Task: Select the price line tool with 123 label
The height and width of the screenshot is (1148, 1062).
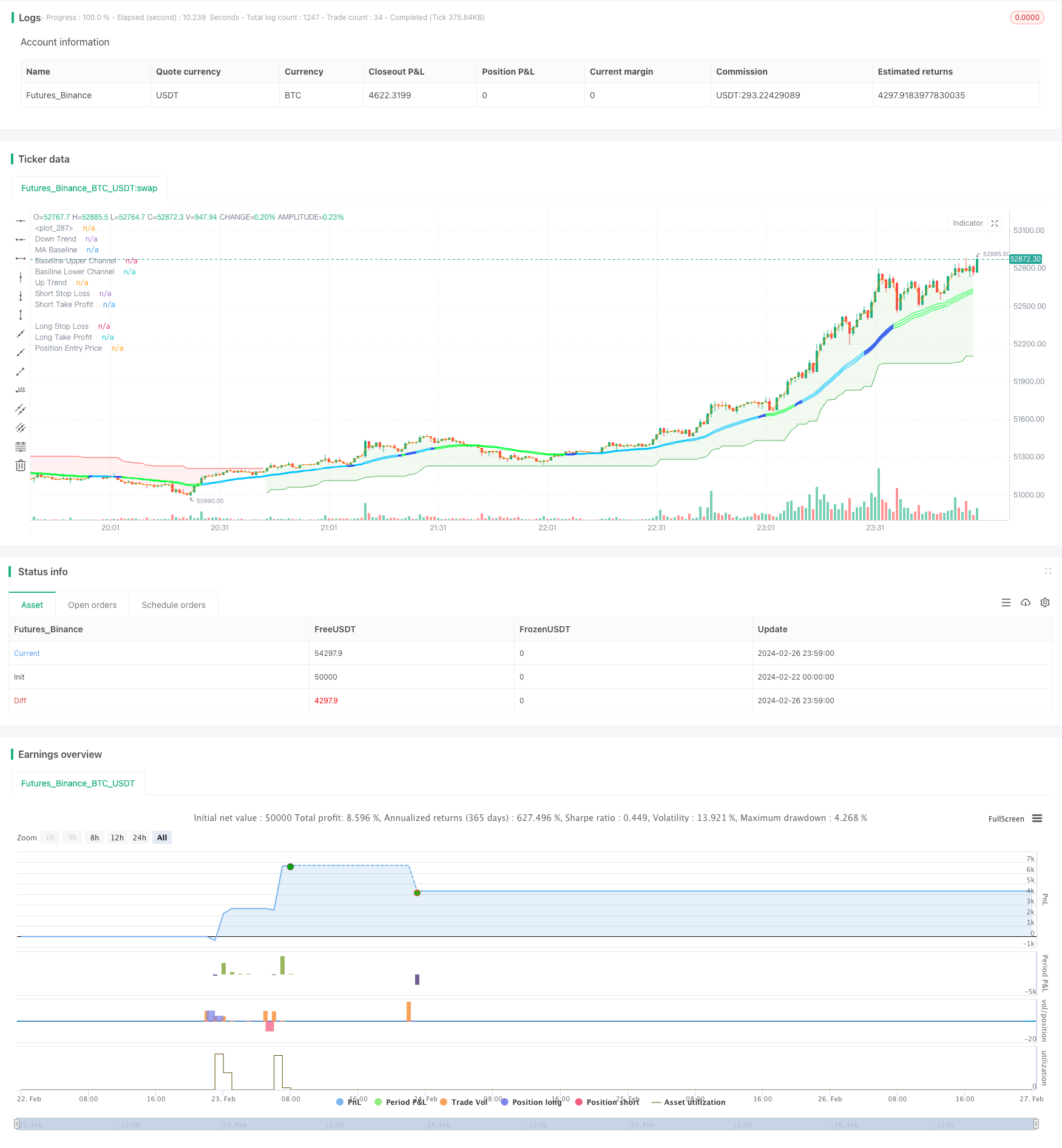Action: (x=21, y=390)
